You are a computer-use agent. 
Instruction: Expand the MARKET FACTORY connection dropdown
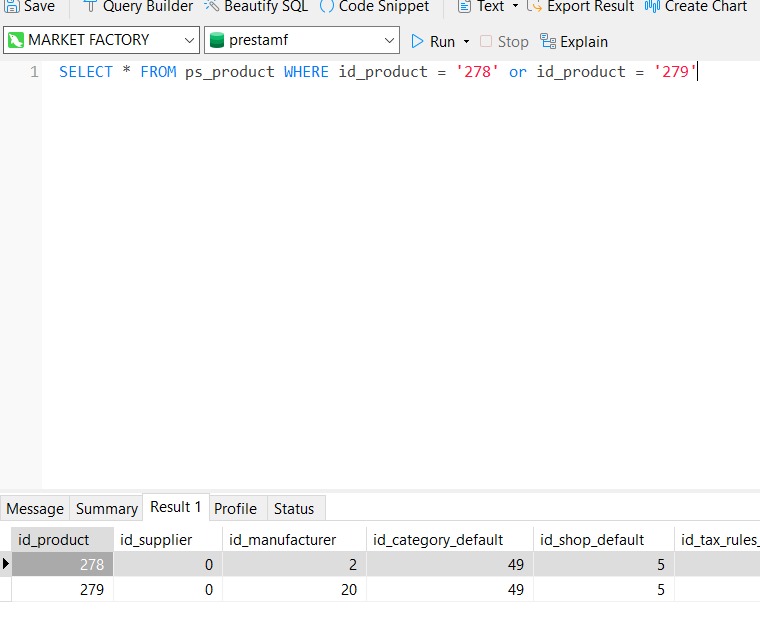tap(190, 41)
